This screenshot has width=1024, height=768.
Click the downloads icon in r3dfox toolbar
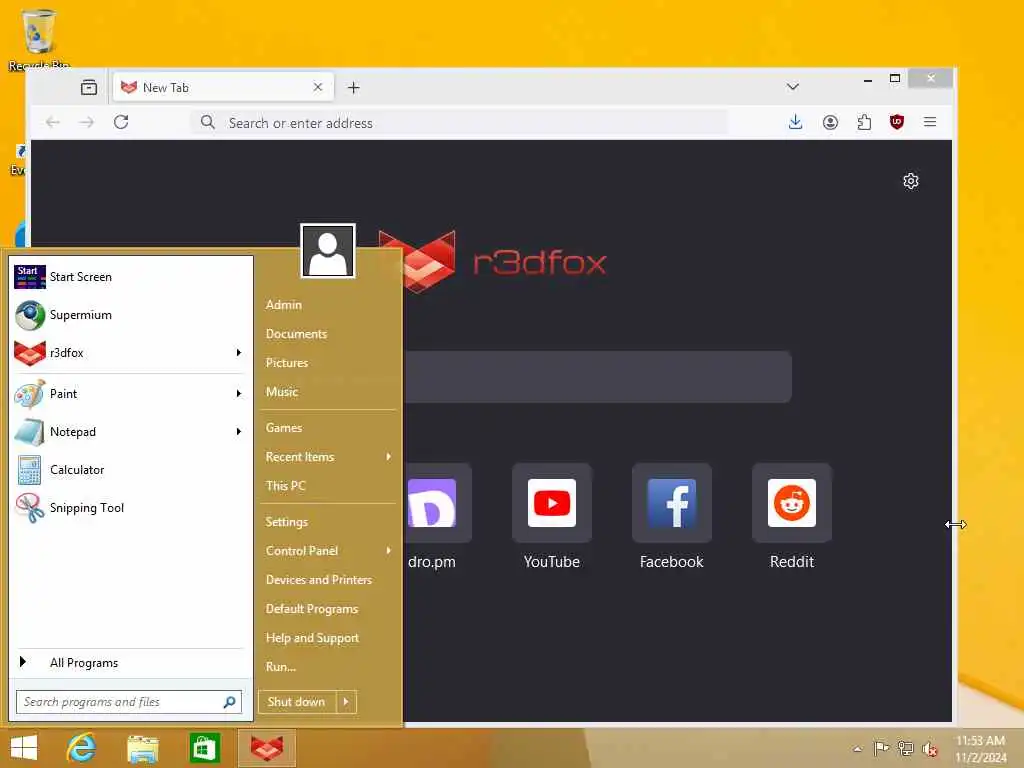[795, 122]
